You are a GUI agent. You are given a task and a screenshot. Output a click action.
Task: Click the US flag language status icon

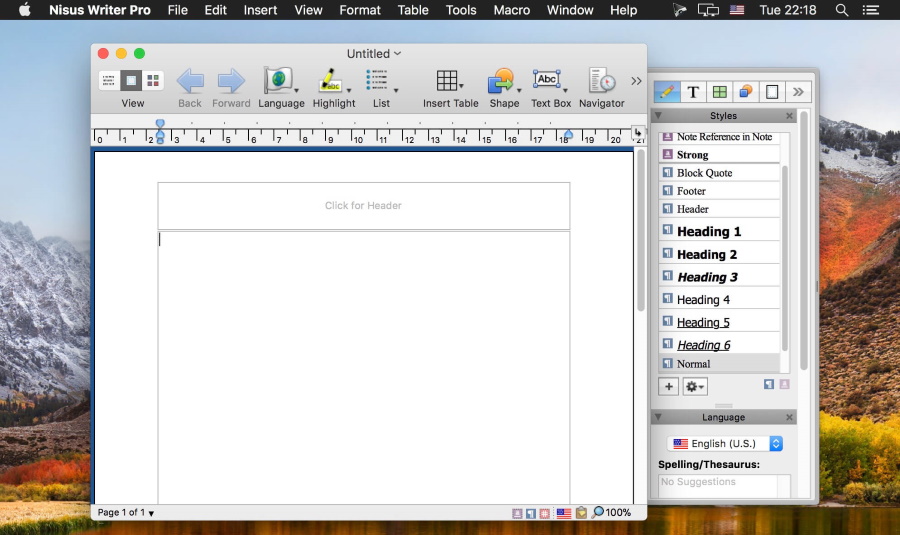click(x=564, y=513)
